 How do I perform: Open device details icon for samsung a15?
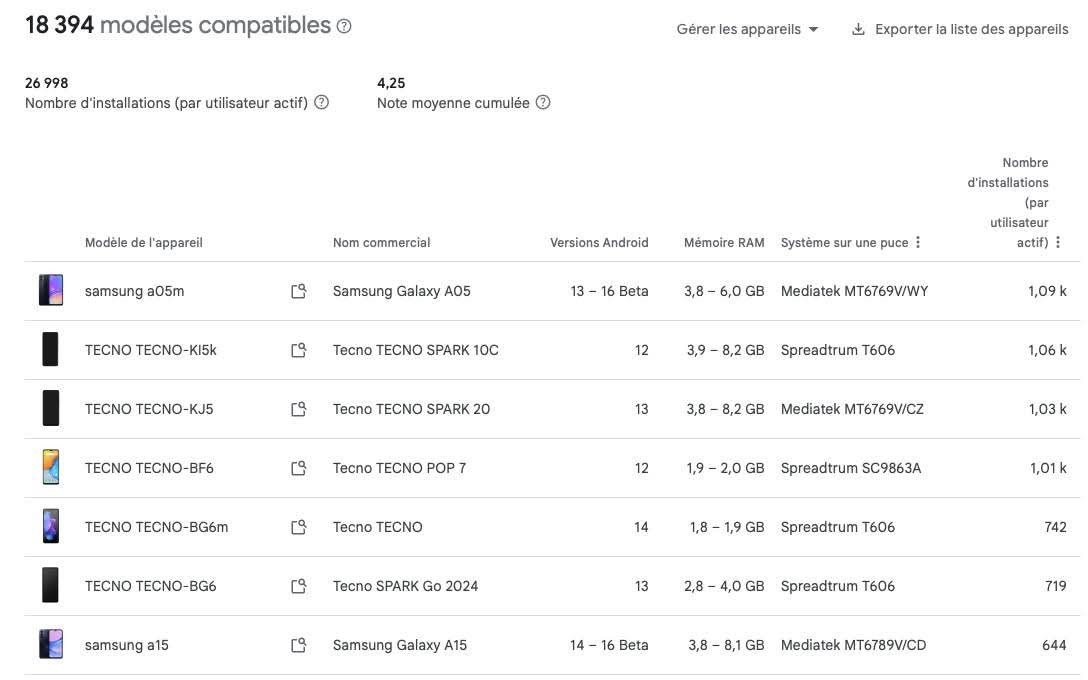coord(298,645)
